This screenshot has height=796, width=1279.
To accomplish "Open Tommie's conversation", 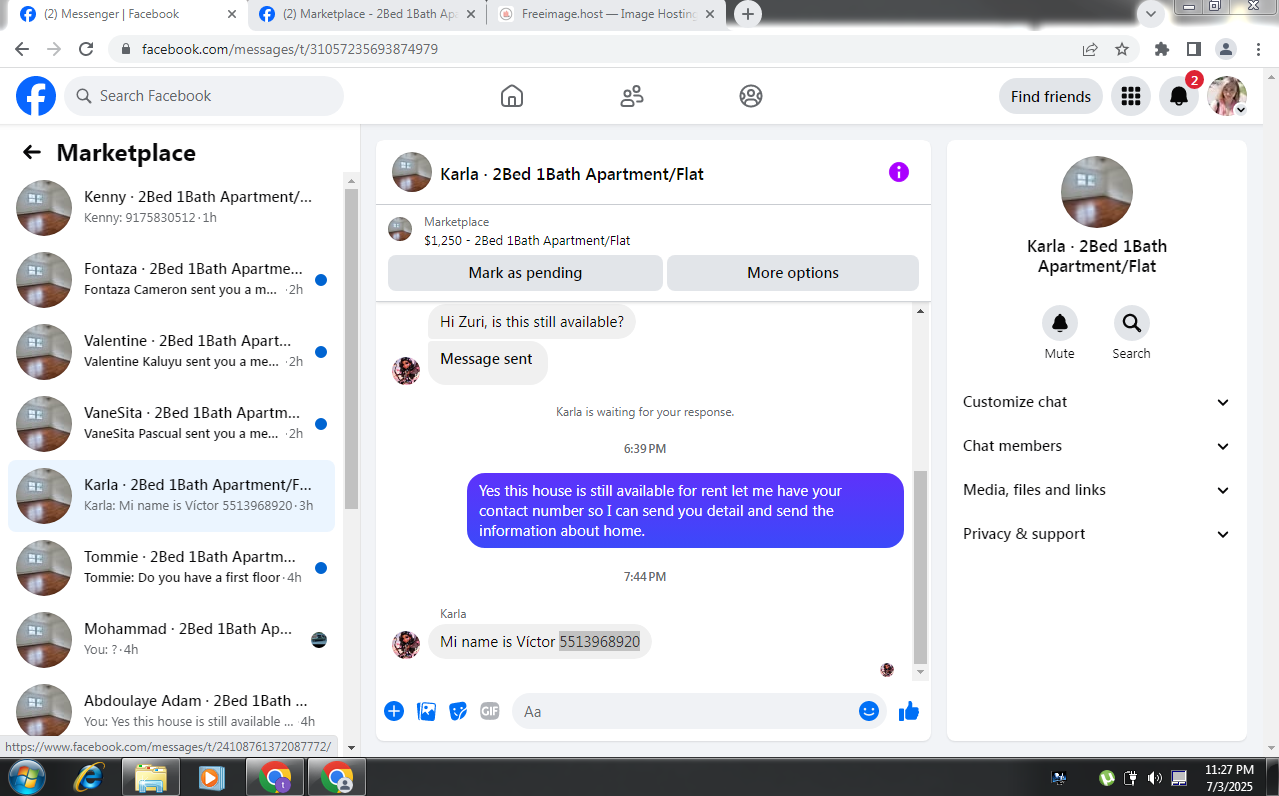I will (172, 568).
